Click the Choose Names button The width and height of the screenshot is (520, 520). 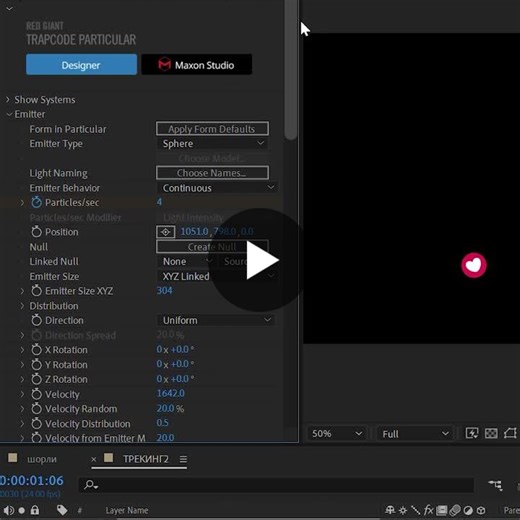[212, 173]
